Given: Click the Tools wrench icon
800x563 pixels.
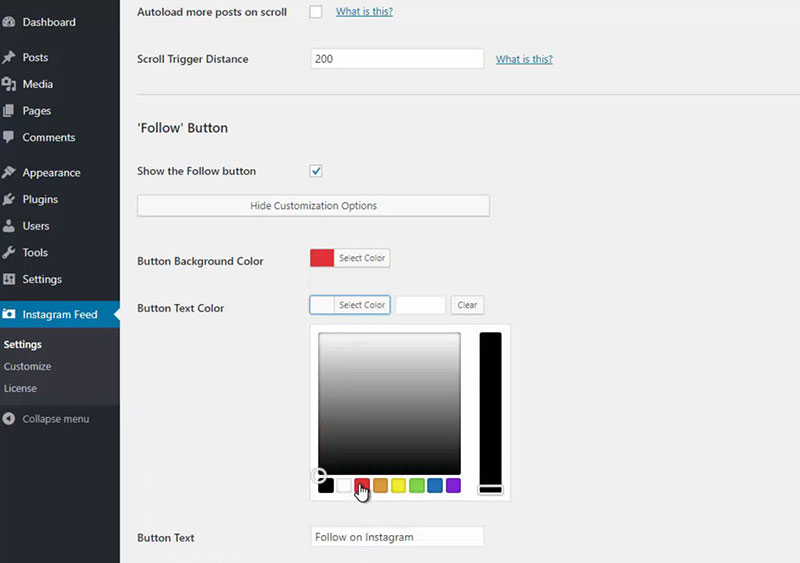Looking at the screenshot, I should (x=9, y=252).
